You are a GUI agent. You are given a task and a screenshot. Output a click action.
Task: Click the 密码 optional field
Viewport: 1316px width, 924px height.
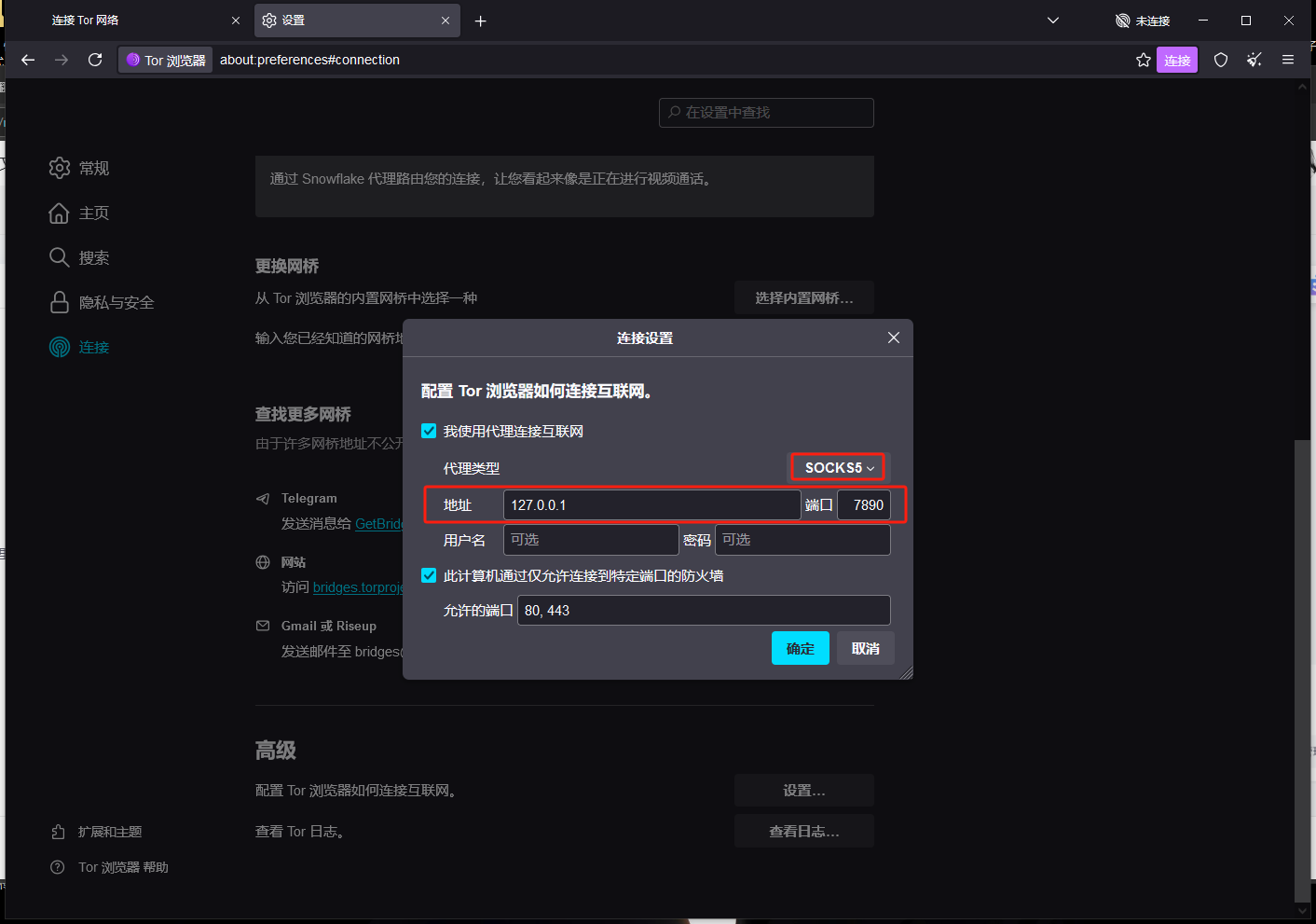[802, 540]
